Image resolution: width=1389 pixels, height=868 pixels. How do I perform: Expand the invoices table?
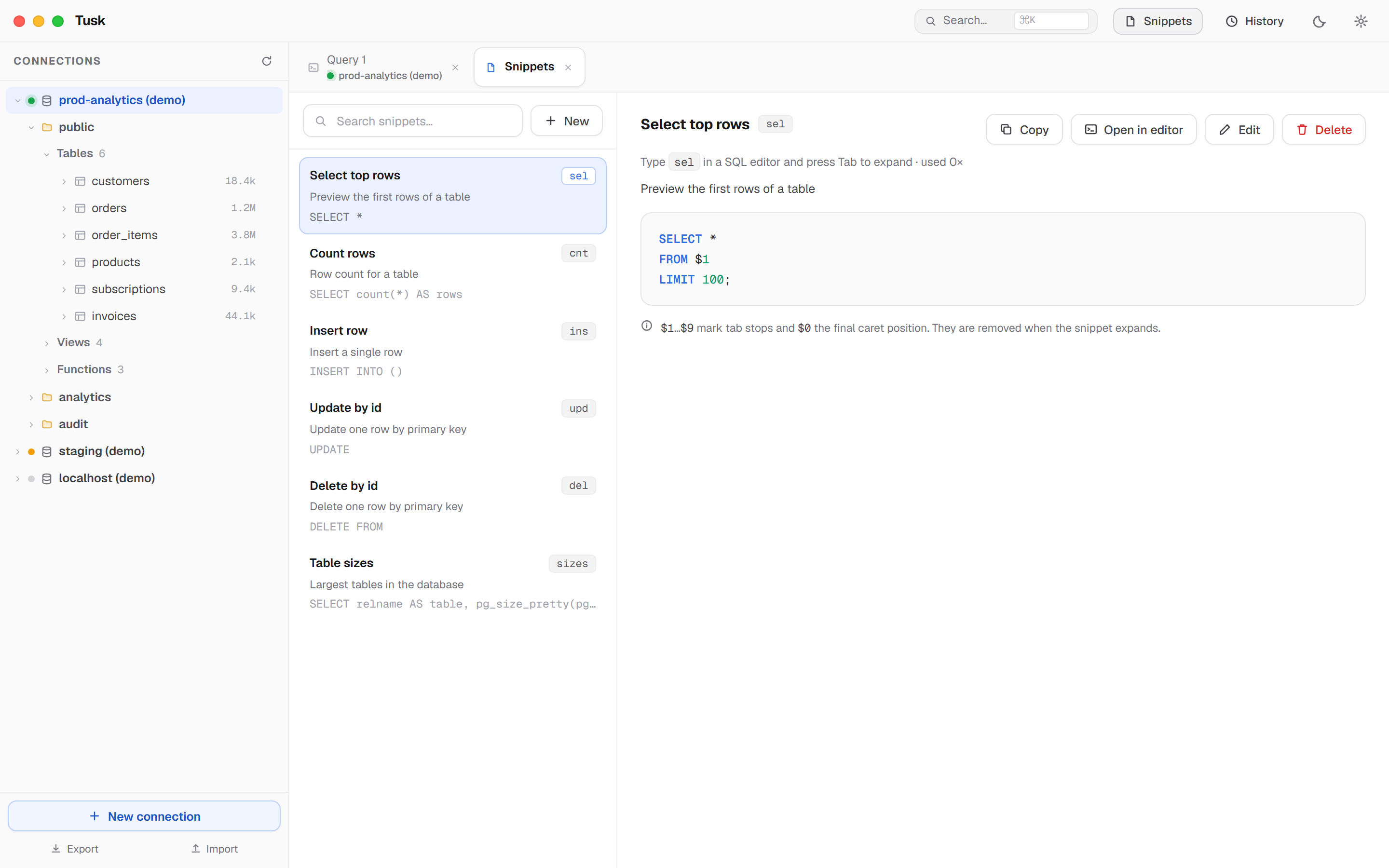click(64, 316)
